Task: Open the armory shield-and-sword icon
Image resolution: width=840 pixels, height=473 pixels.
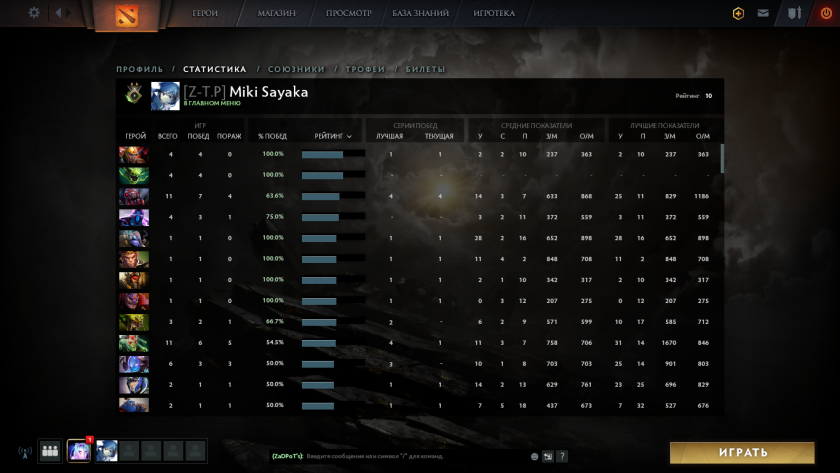Action: [x=794, y=13]
